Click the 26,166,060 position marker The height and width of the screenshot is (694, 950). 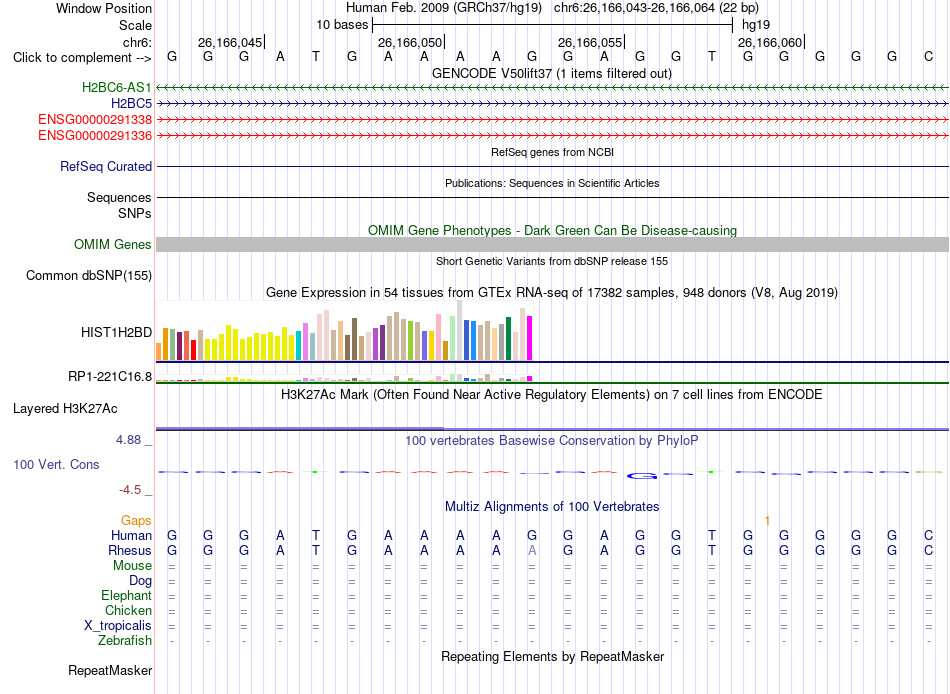[x=770, y=42]
